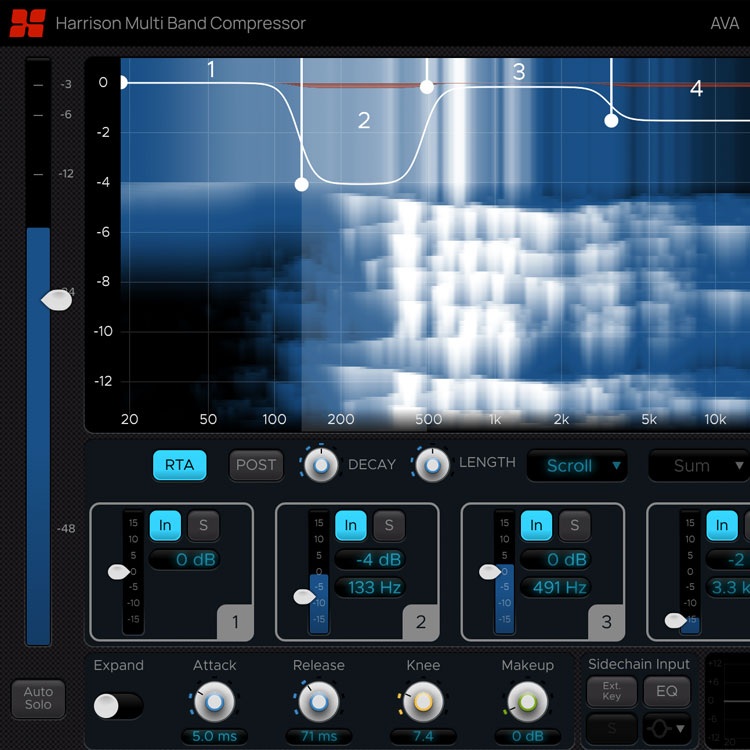The image size is (750, 750).
Task: Click the yellow Knee knob
Action: pos(423,702)
